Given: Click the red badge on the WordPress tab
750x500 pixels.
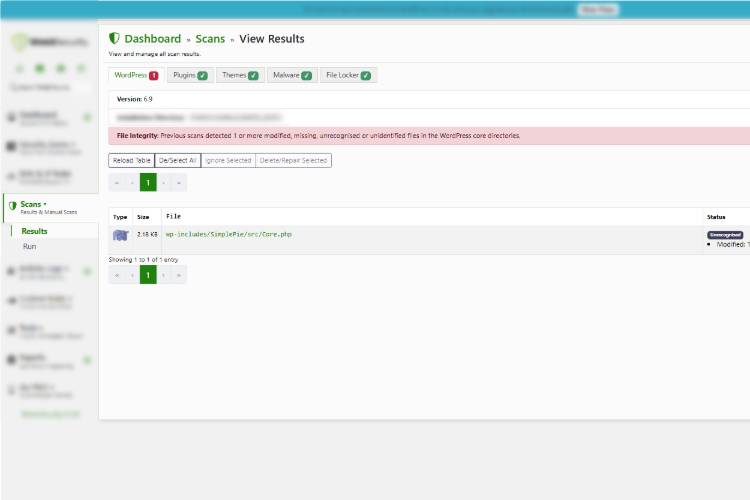Looking at the screenshot, I should 154,75.
